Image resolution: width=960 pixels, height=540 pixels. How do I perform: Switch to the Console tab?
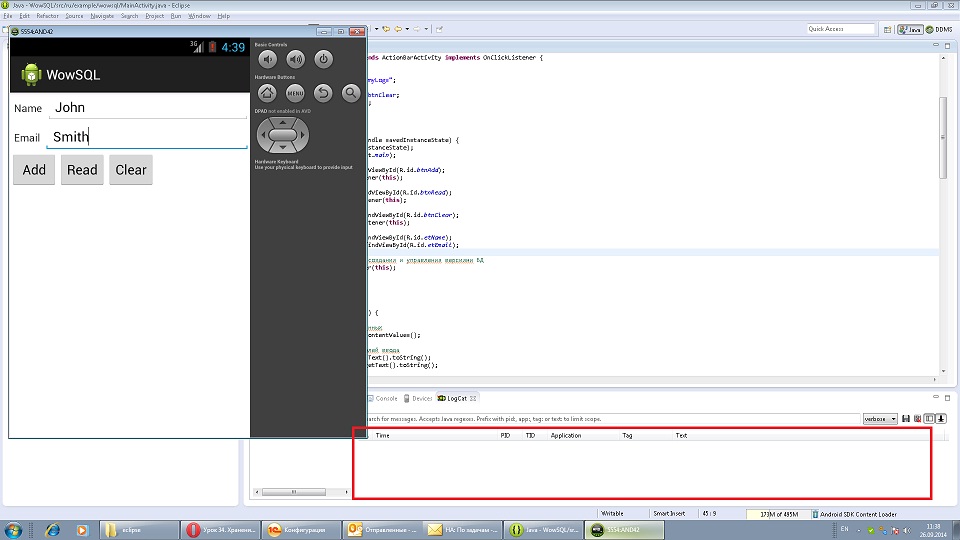383,398
